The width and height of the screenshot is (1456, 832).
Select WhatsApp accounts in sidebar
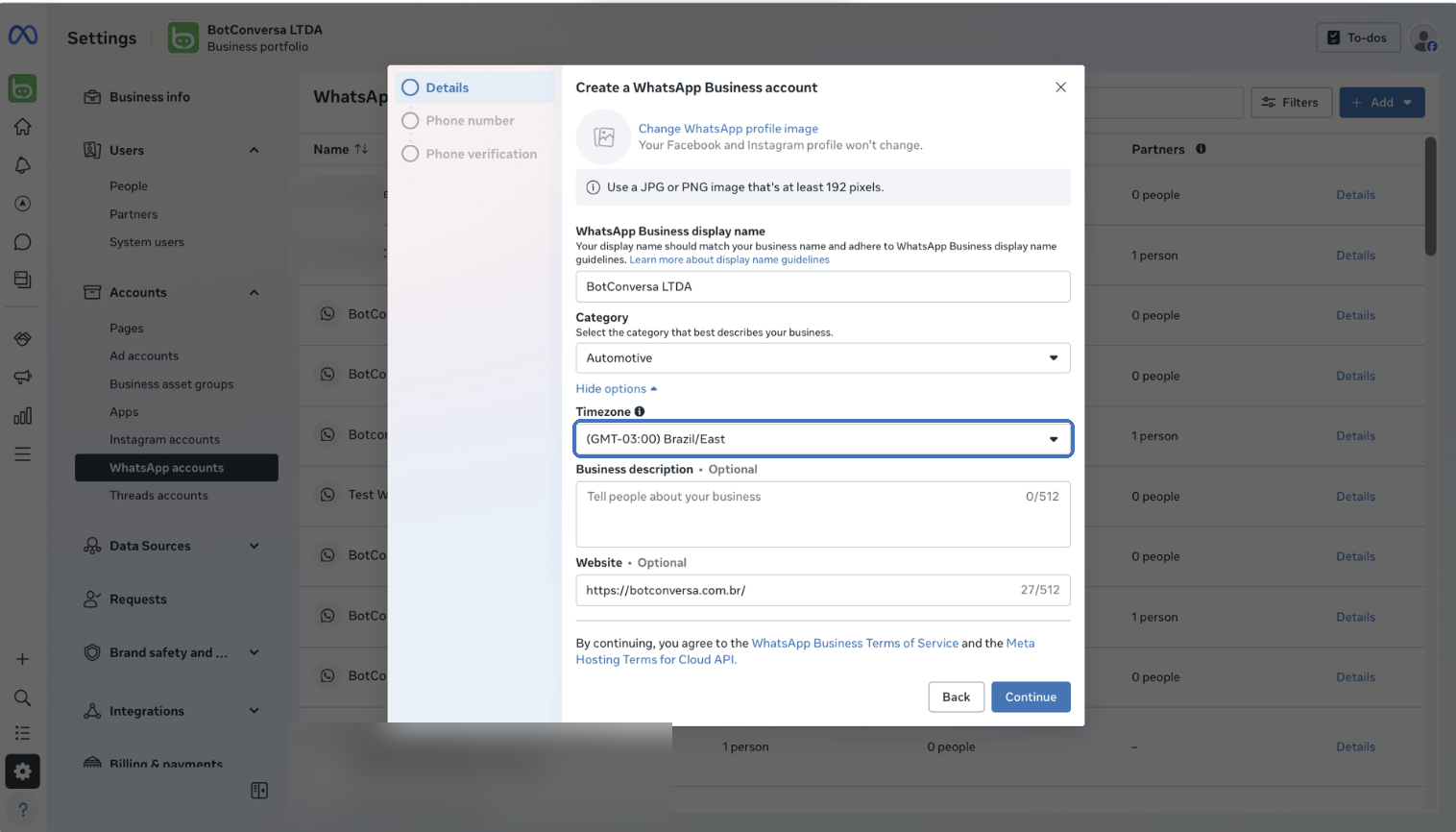tap(177, 468)
